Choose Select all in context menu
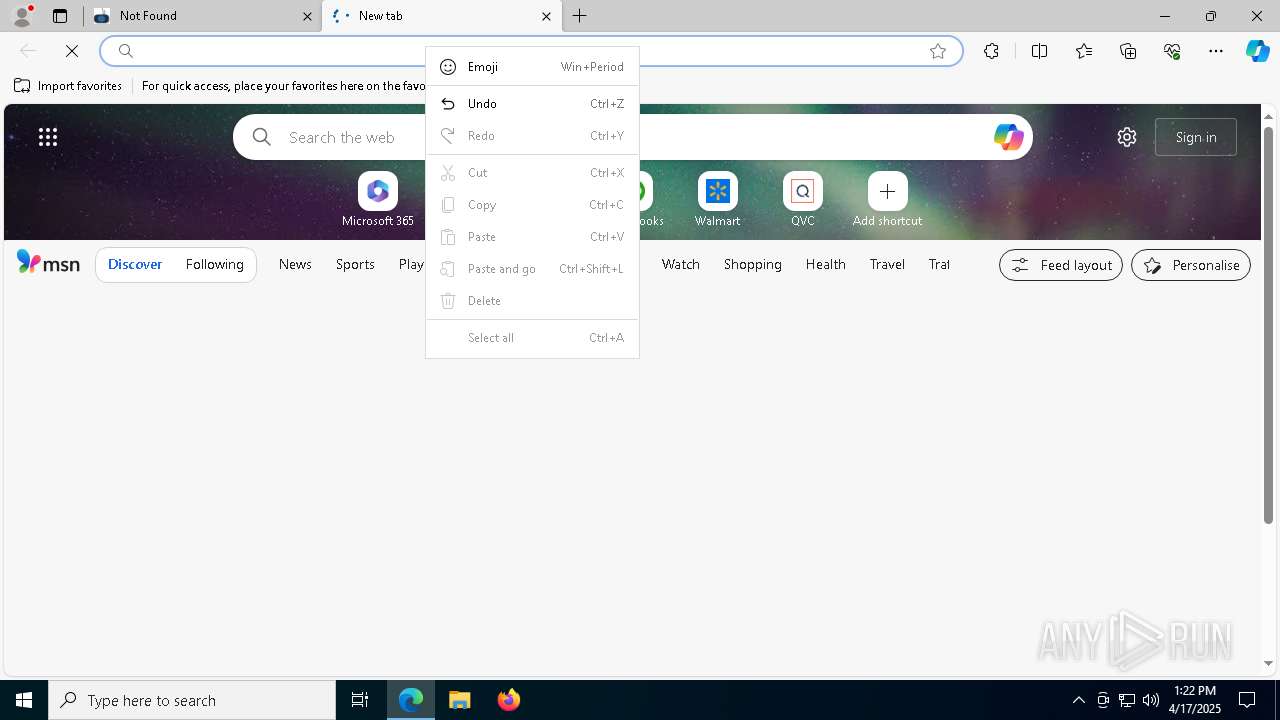The width and height of the screenshot is (1280, 720). pos(532,338)
